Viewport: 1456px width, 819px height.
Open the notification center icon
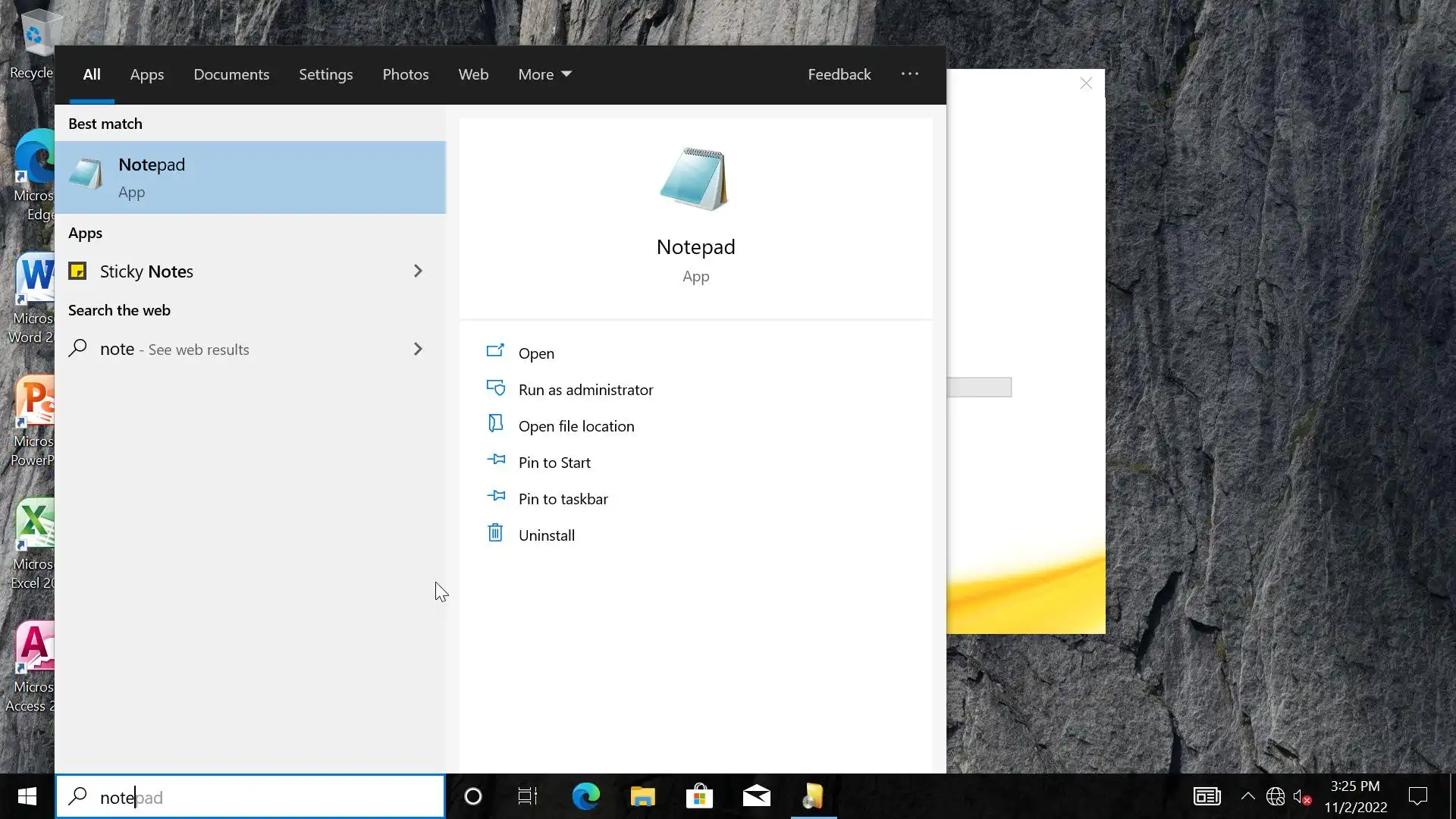1417,796
